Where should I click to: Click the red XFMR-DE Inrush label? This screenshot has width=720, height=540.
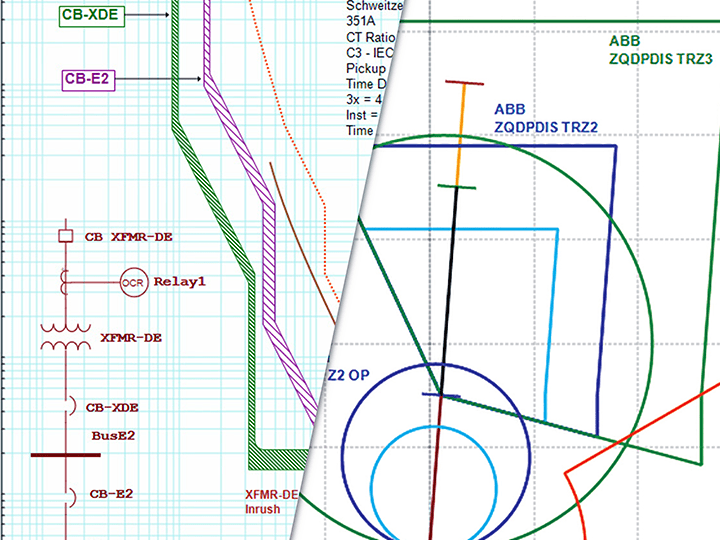272,502
